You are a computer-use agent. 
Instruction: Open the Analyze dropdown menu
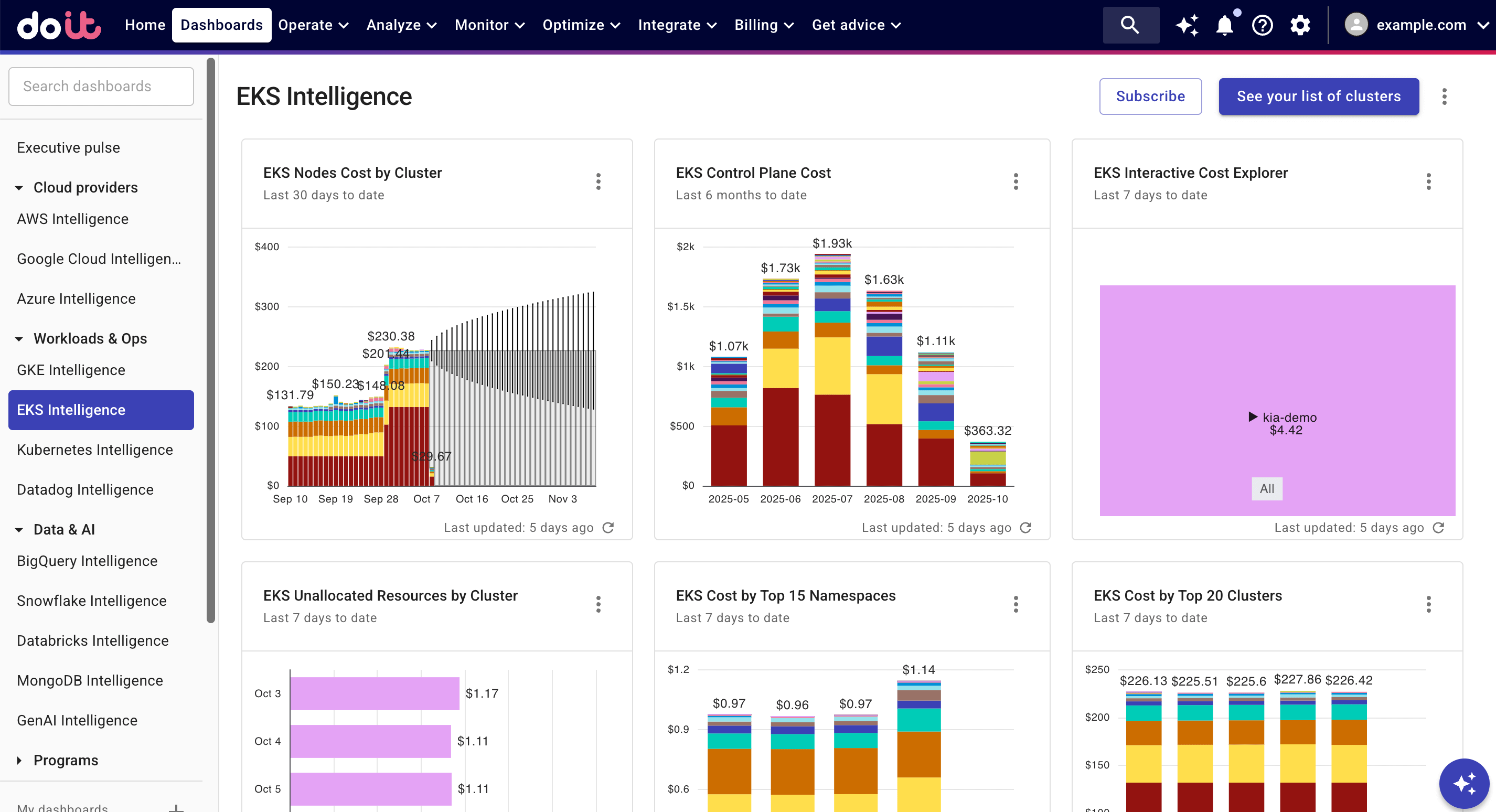coord(401,25)
